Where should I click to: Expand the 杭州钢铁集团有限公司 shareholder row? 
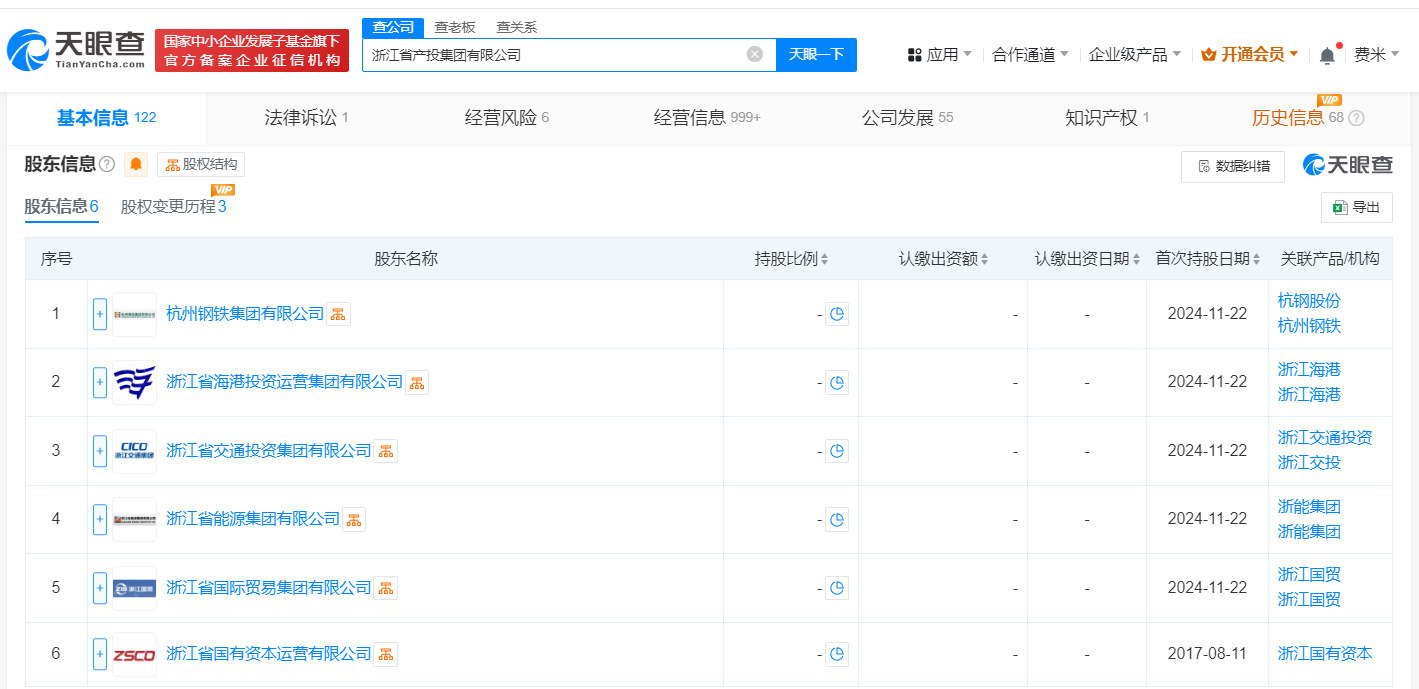click(x=100, y=314)
